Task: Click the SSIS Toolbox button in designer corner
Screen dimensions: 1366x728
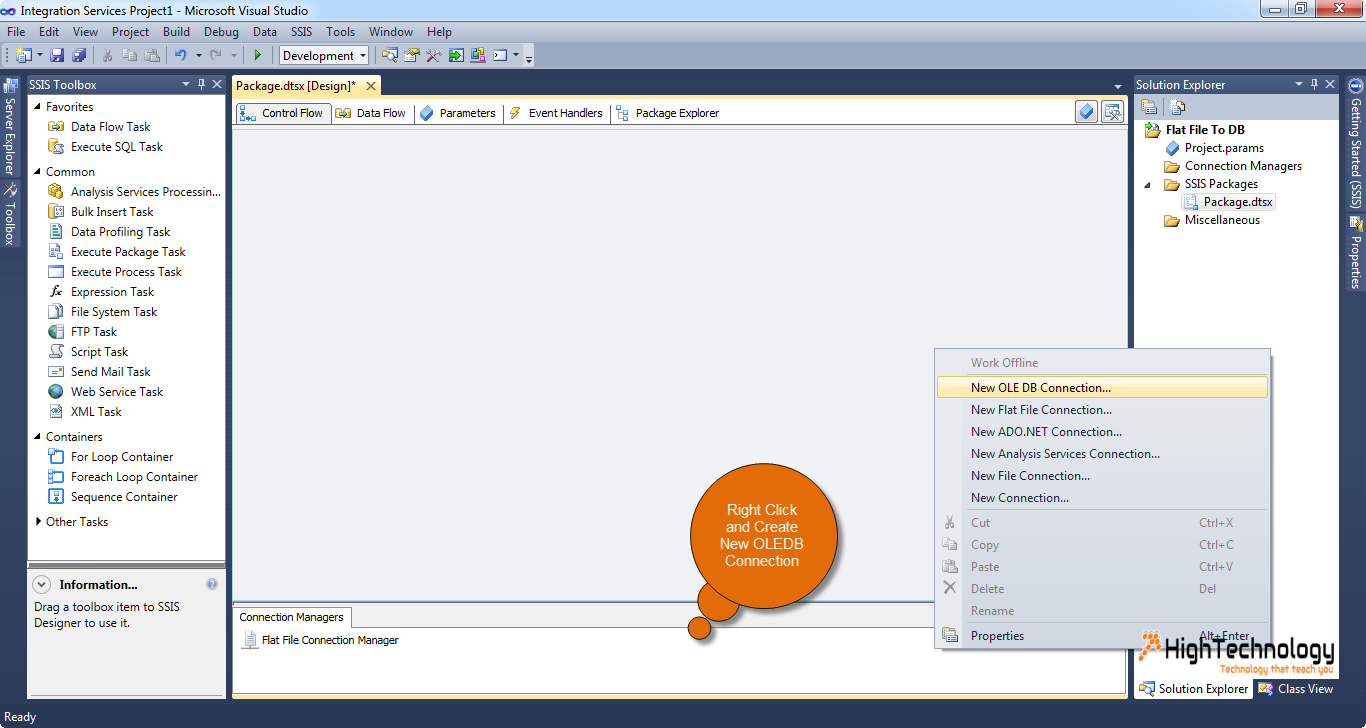Action: pos(1112,112)
